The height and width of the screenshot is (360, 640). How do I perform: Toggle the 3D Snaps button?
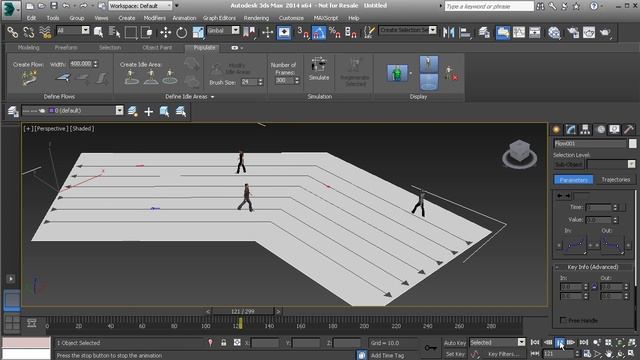302,32
